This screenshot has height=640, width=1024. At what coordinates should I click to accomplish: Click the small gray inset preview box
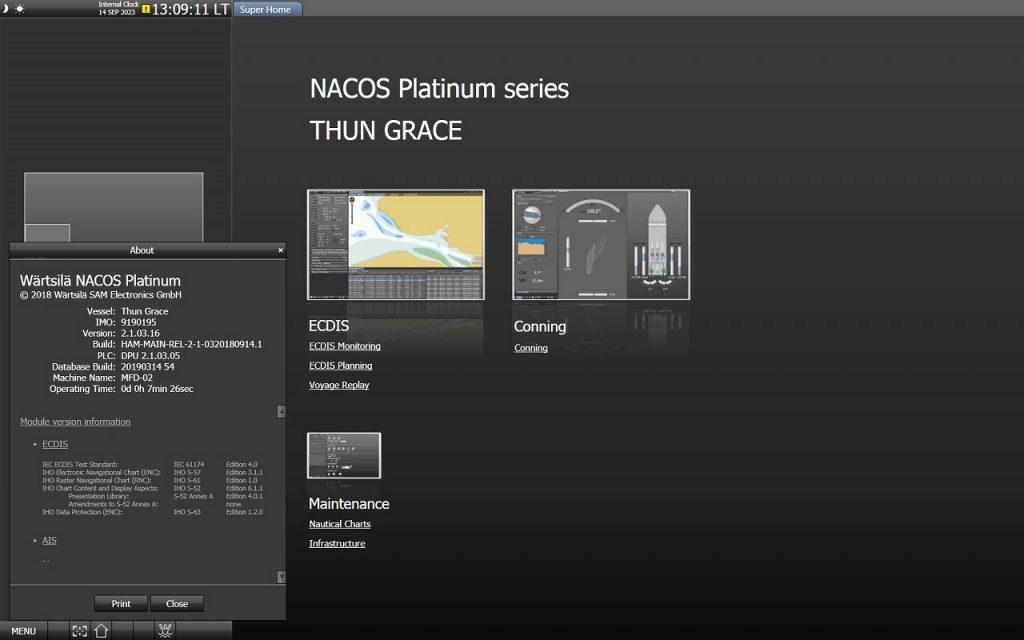pos(48,233)
